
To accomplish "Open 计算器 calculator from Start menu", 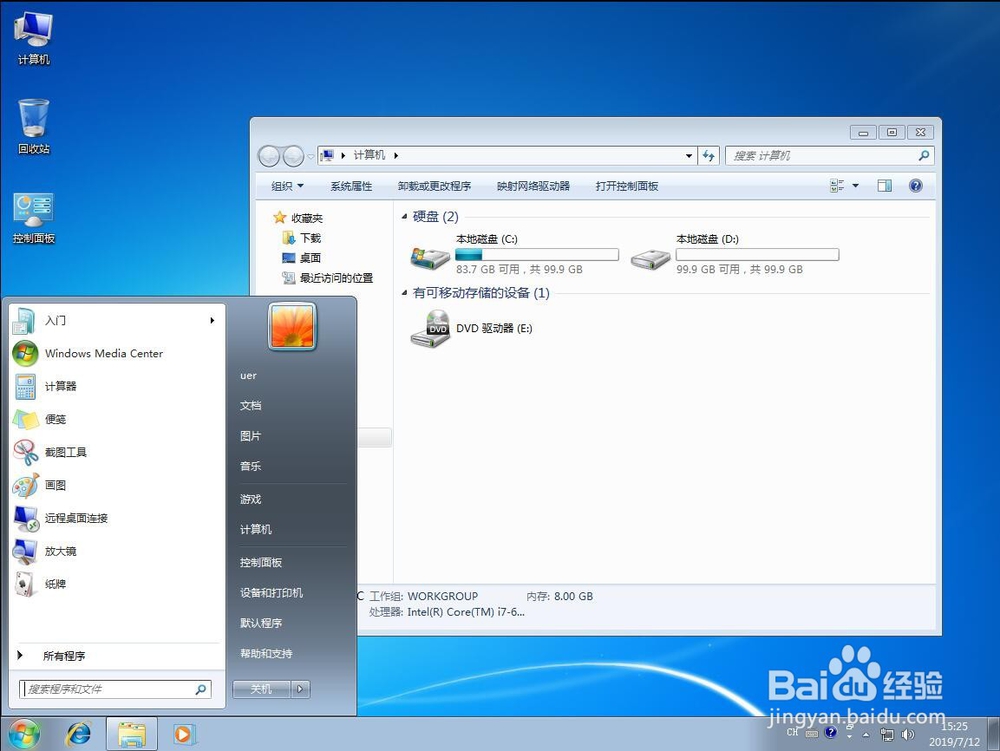I will pyautogui.click(x=115, y=386).
